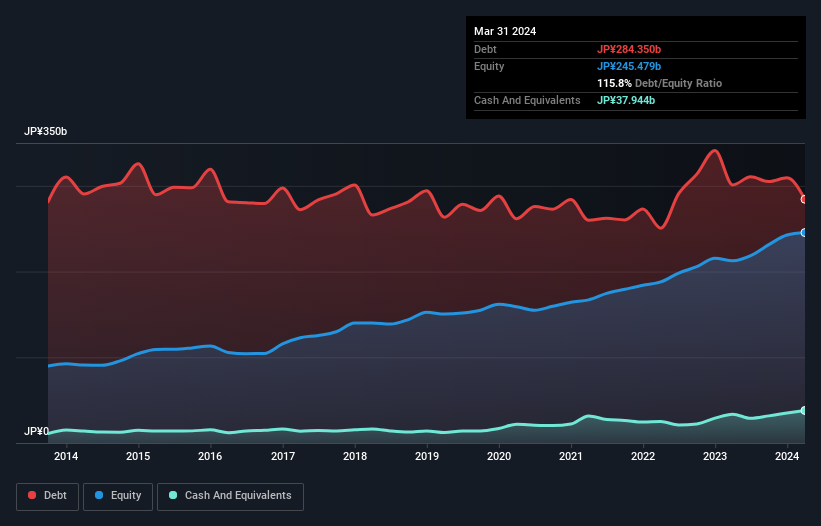This screenshot has height=526, width=821.
Task: Click the red Debt legend dot
Action: click(32, 495)
